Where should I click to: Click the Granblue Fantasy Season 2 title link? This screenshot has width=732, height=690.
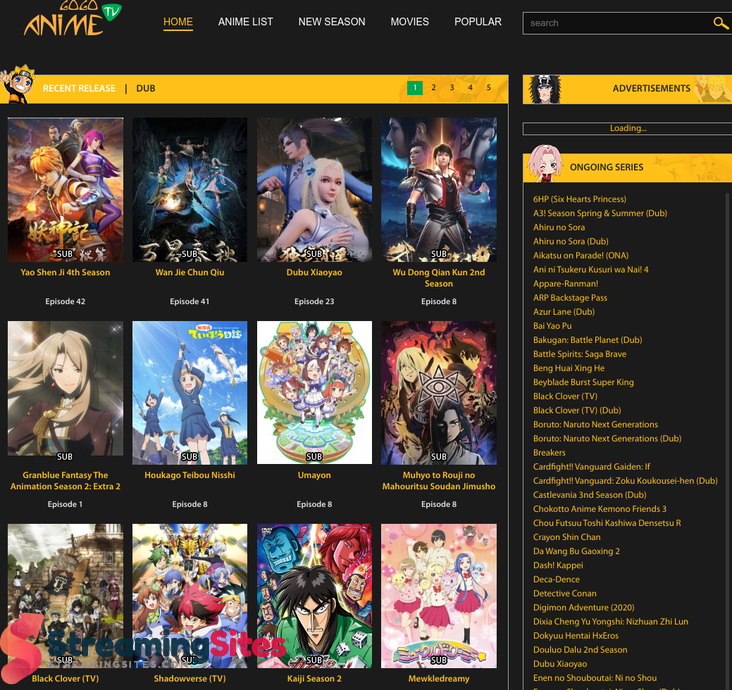pos(65,481)
